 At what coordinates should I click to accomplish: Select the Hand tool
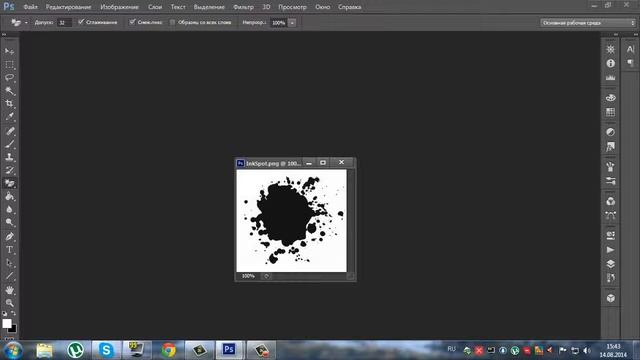click(9, 290)
